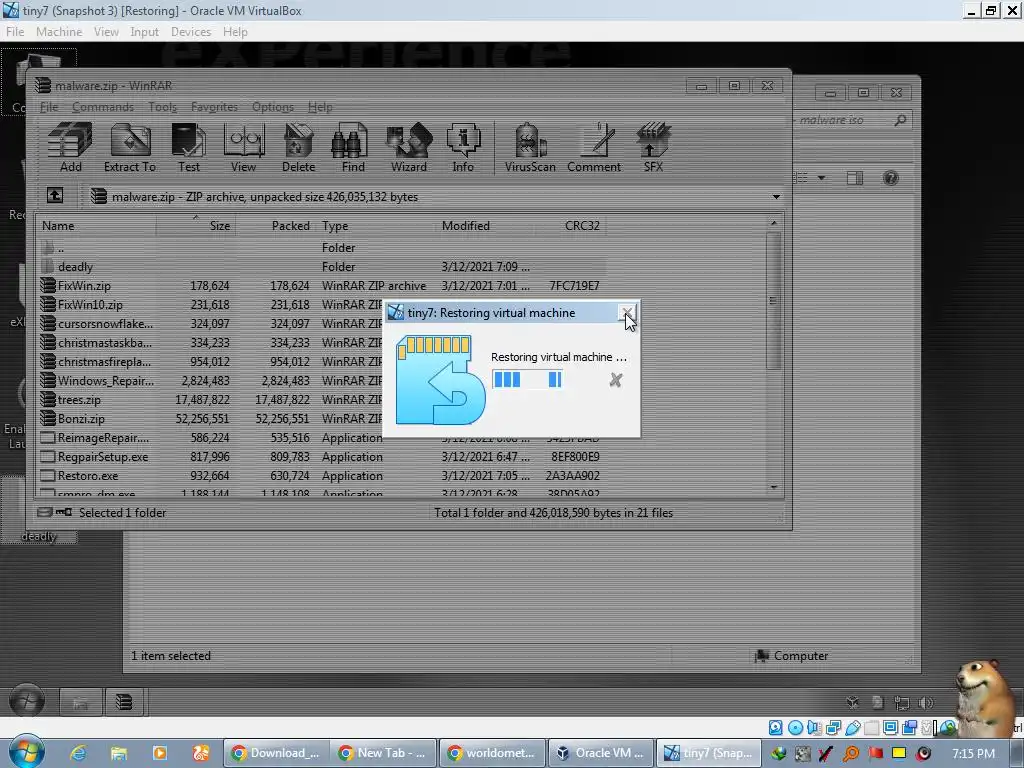Click the scroll down arrow in WinRAR list
Image resolution: width=1024 pixels, height=768 pixels.
point(774,487)
